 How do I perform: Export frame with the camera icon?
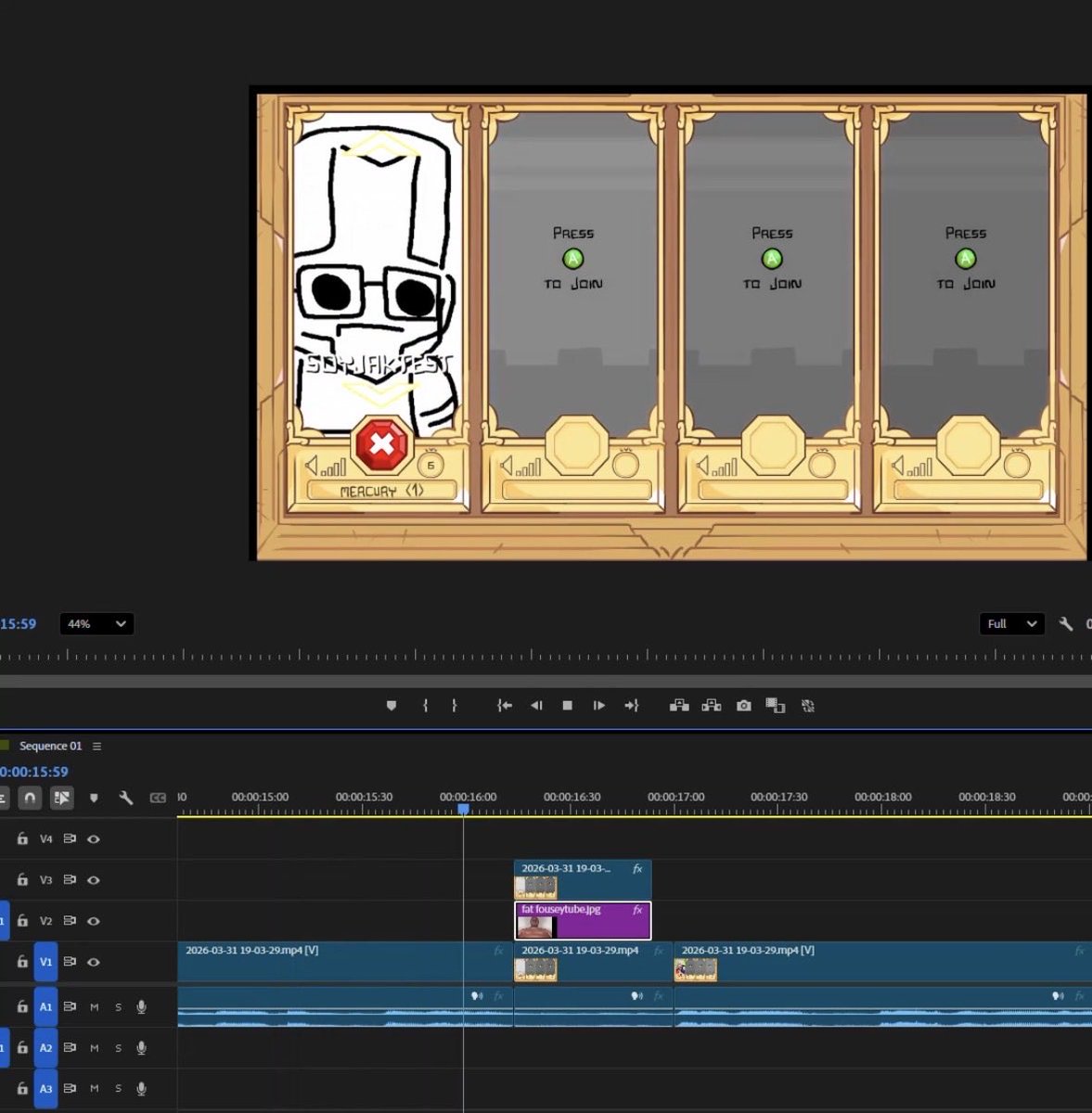click(744, 706)
